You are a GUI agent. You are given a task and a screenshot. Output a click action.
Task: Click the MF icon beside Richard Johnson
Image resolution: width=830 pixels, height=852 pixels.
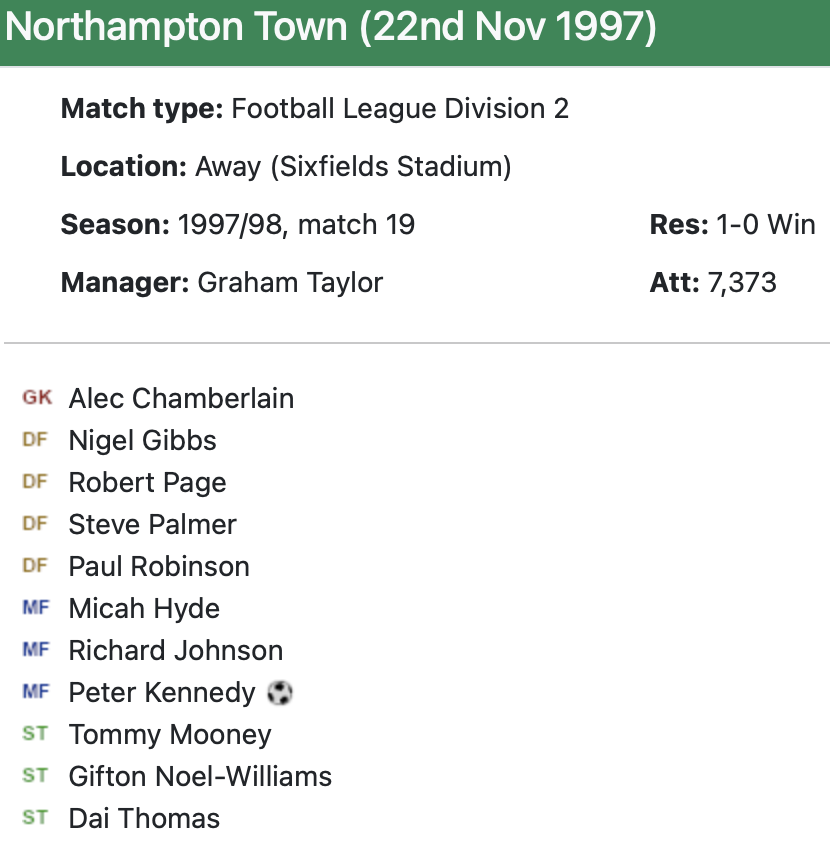point(35,650)
